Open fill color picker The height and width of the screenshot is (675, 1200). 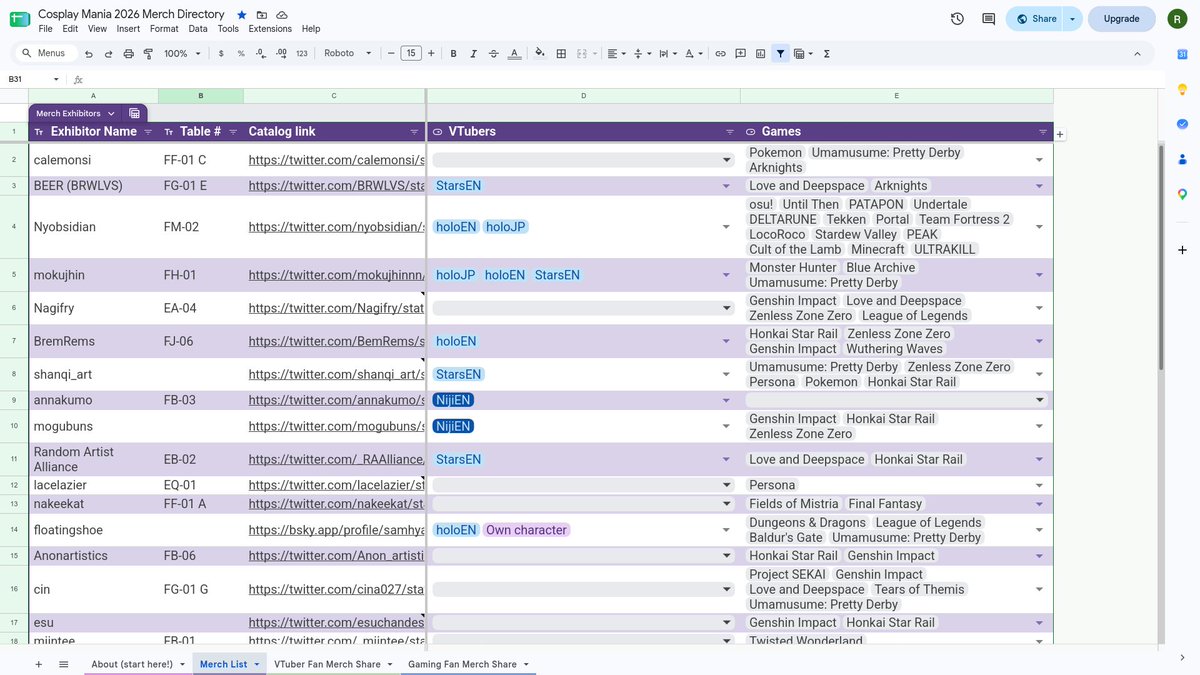click(540, 53)
